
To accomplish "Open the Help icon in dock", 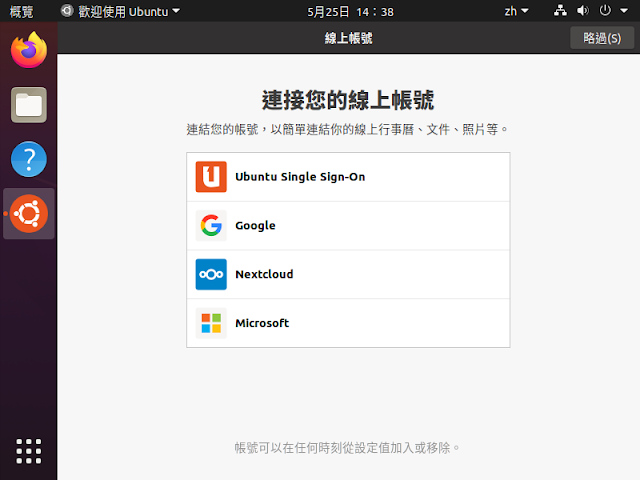I will pos(29,159).
